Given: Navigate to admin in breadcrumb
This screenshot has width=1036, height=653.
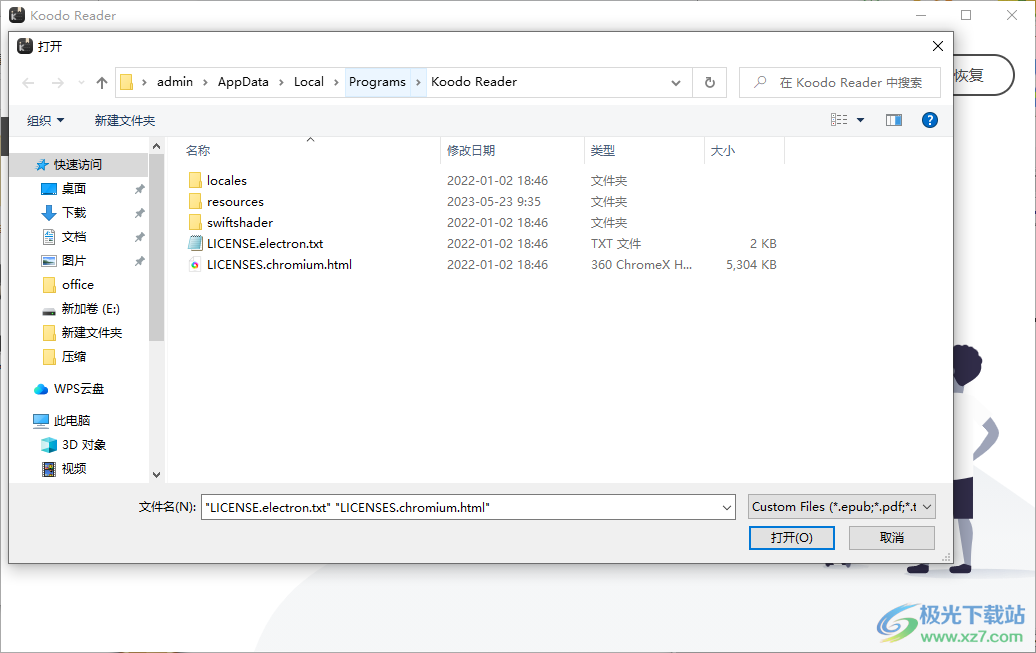Looking at the screenshot, I should click(x=175, y=82).
